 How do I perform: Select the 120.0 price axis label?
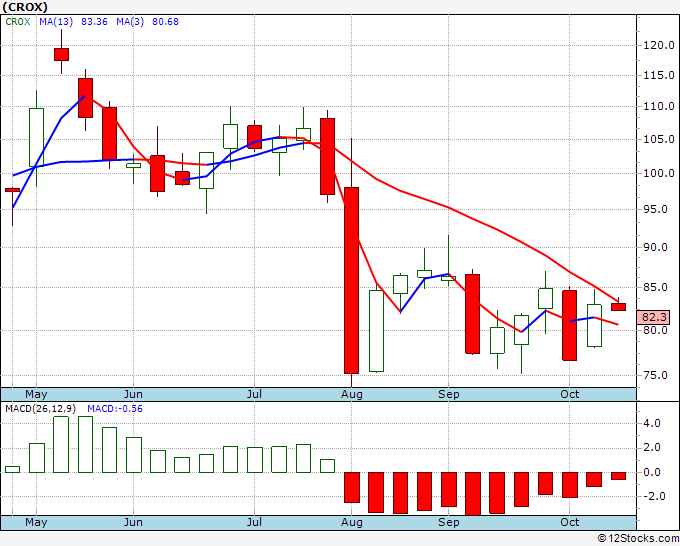pyautogui.click(x=659, y=45)
